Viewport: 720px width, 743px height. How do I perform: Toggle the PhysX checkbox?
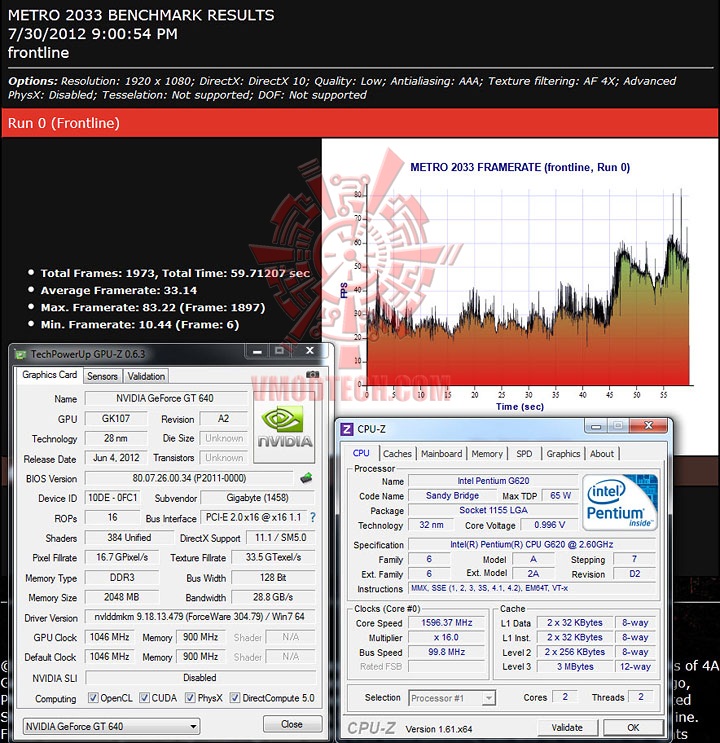coord(190,698)
